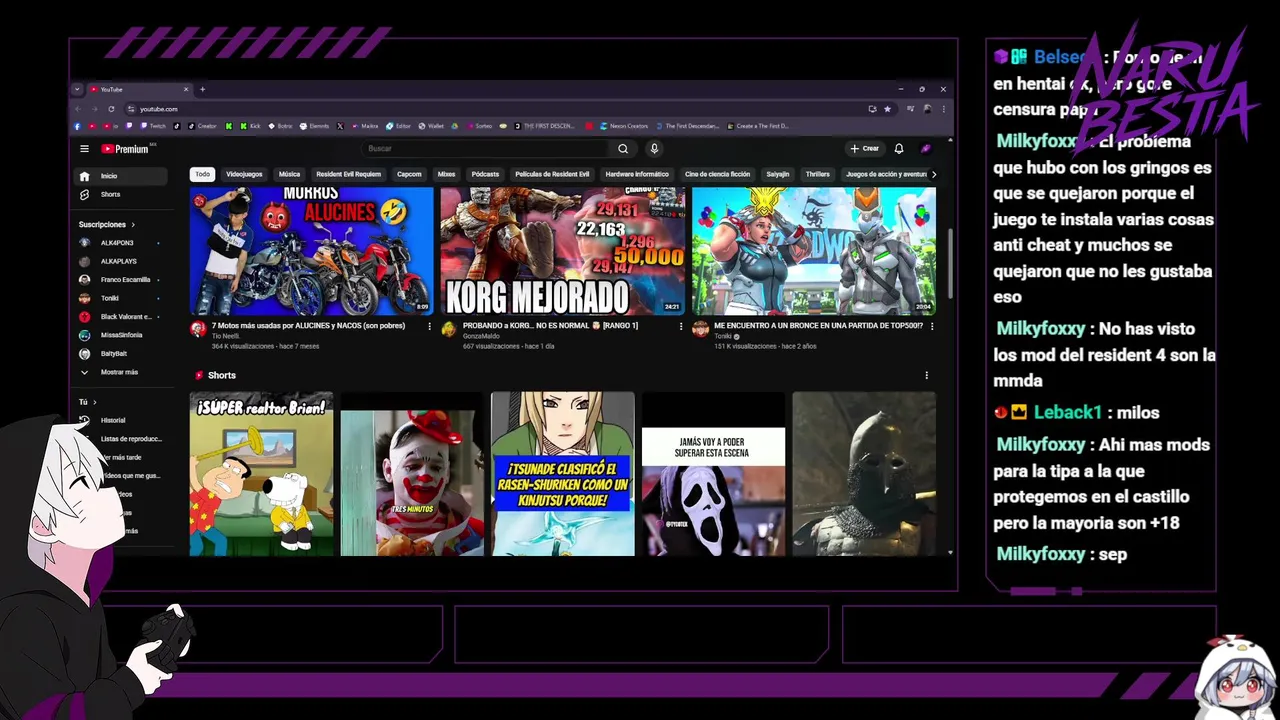Click in the Buscar search field

pos(485,149)
